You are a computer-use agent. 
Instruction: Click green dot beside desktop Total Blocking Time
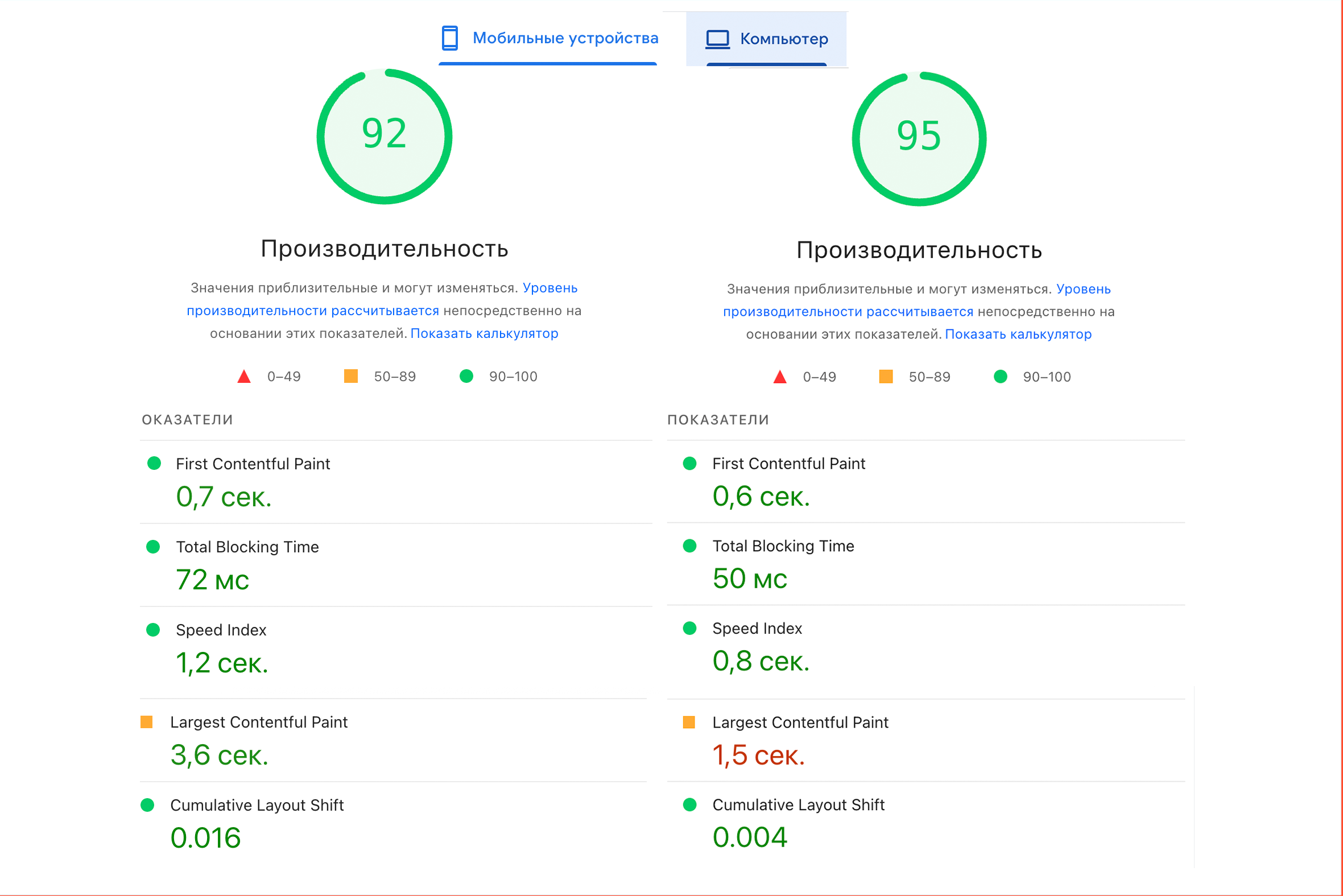click(689, 546)
